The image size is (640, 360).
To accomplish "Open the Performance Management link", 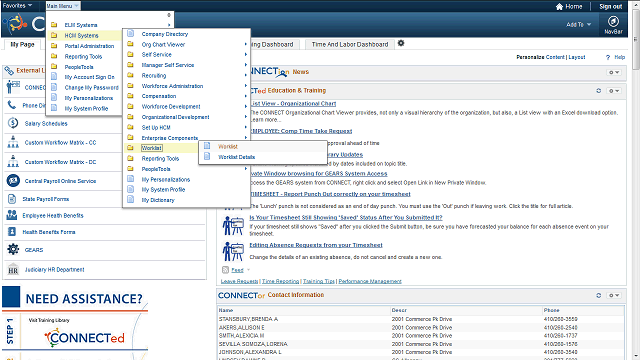I will [370, 281].
